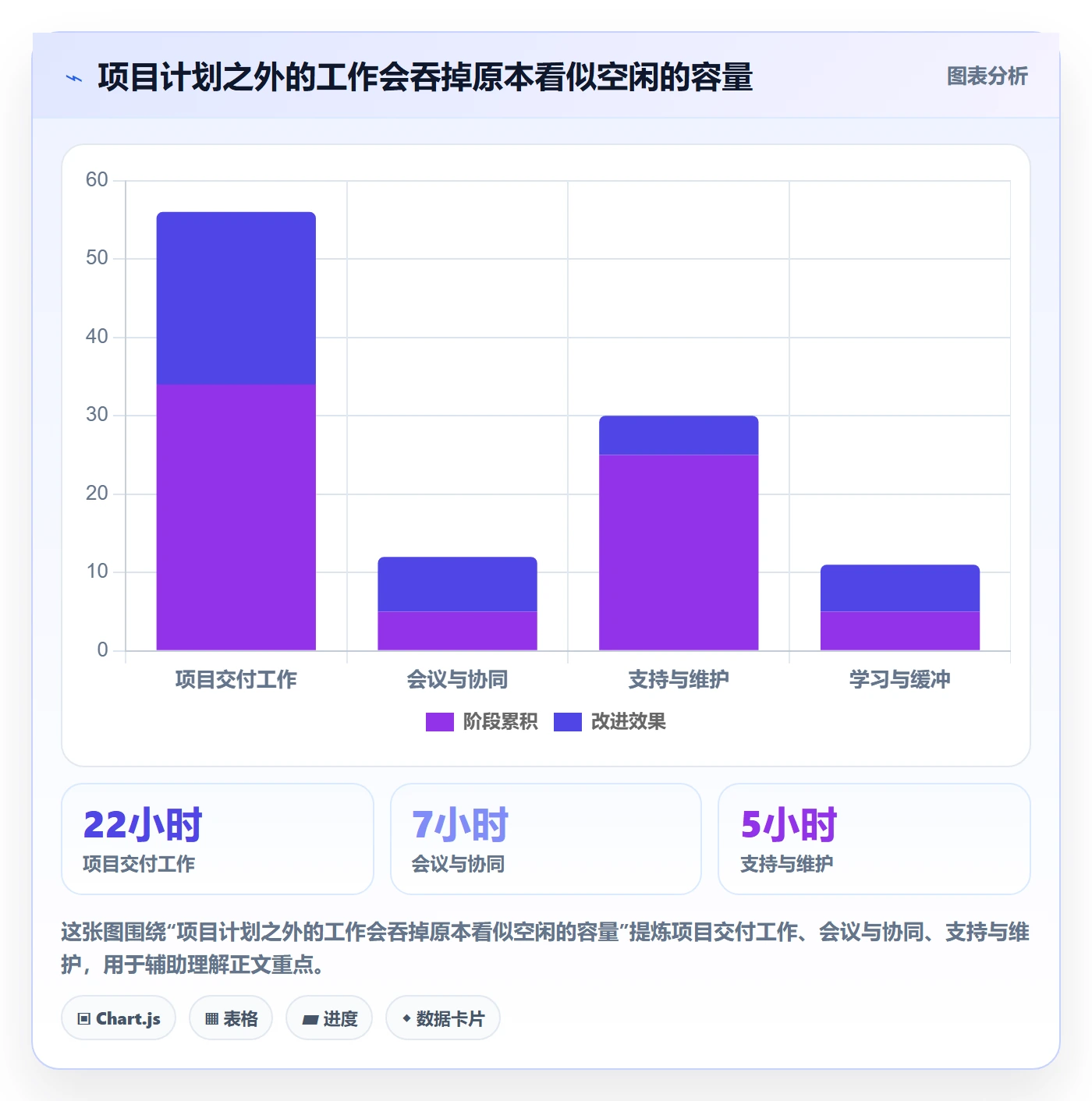The height and width of the screenshot is (1101, 1092).
Task: Click the blue segment of 支持与维护 bar
Action: [679, 435]
